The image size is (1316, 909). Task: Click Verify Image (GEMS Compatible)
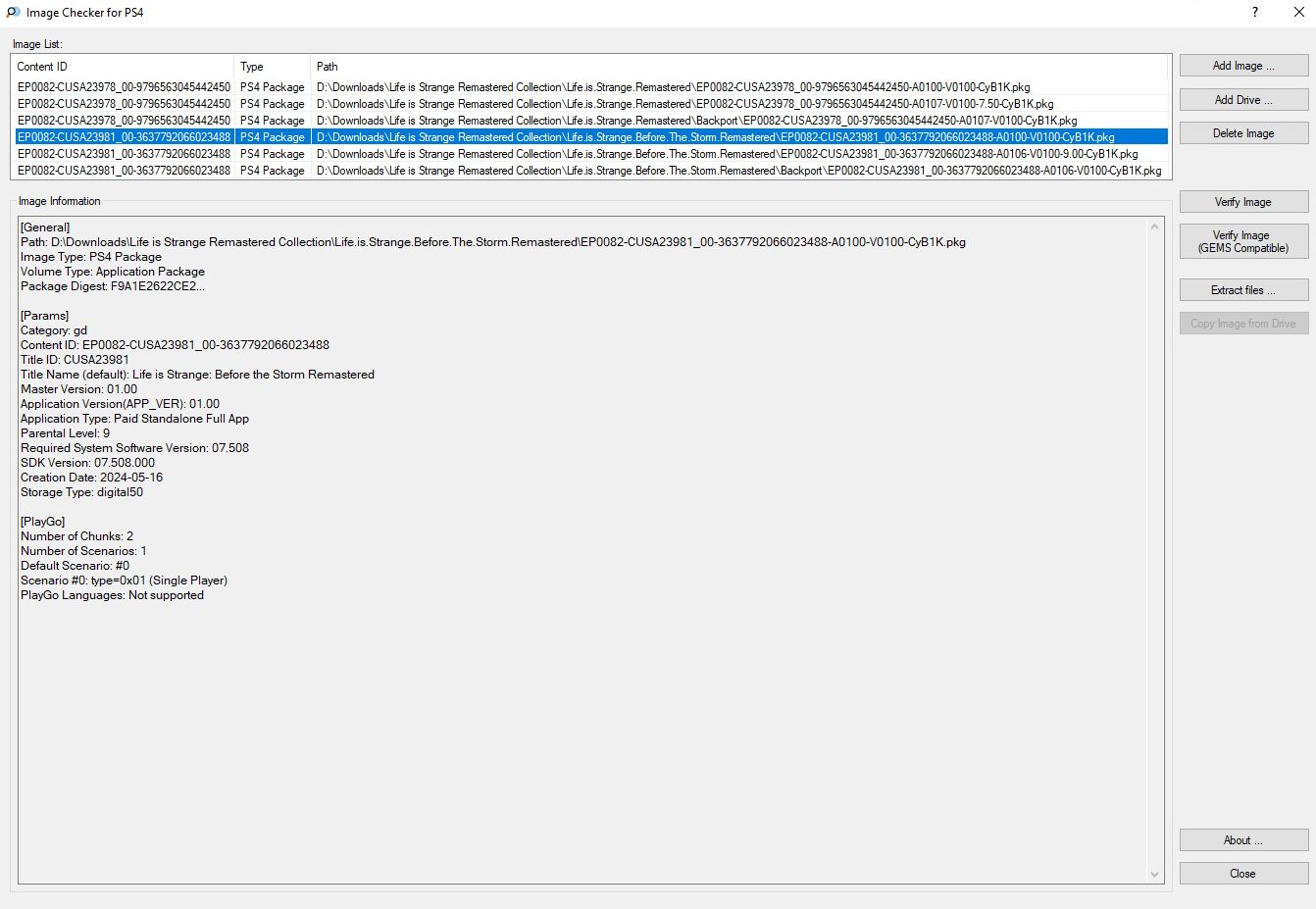tap(1243, 241)
